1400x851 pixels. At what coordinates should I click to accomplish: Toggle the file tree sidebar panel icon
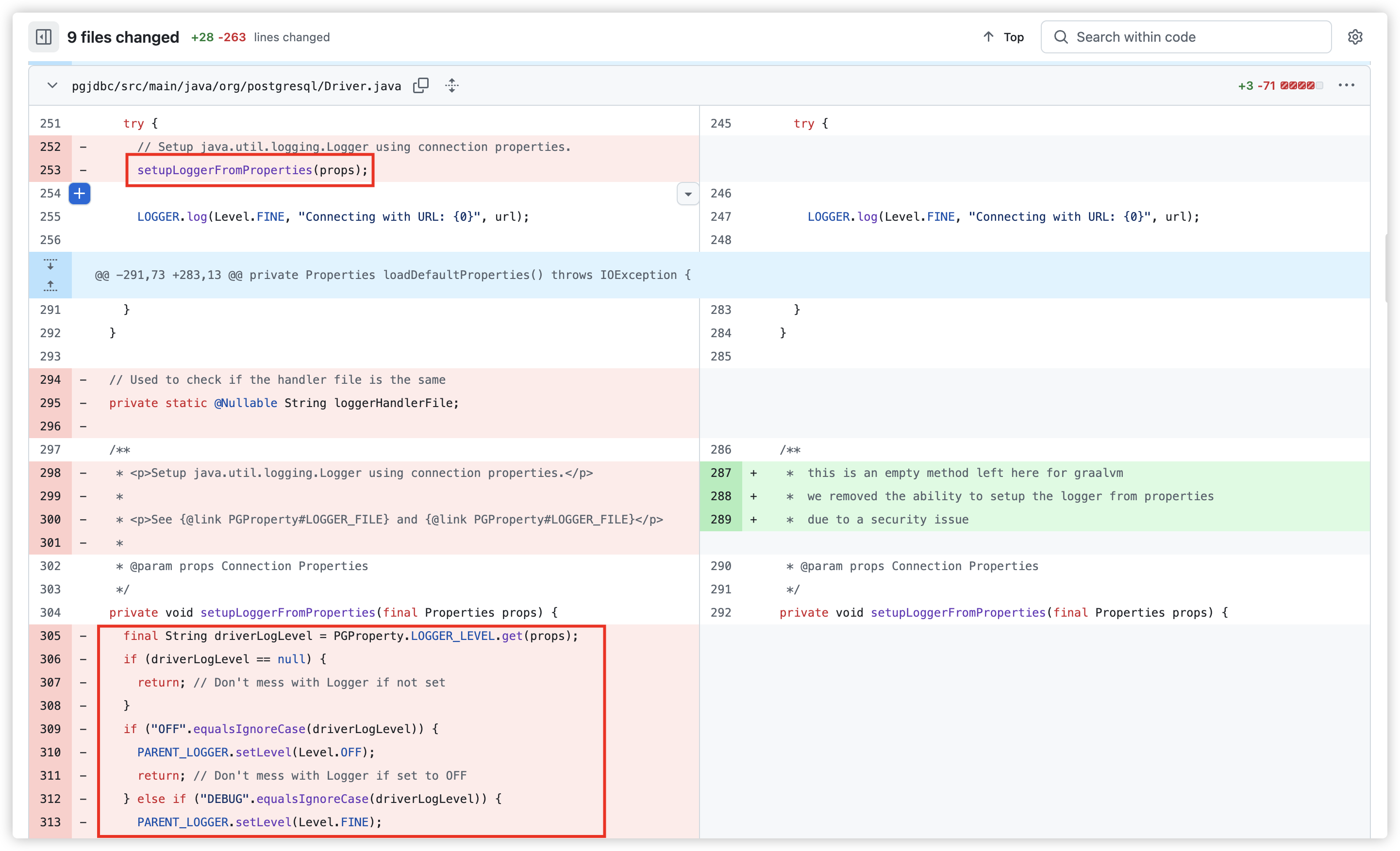pyautogui.click(x=43, y=37)
